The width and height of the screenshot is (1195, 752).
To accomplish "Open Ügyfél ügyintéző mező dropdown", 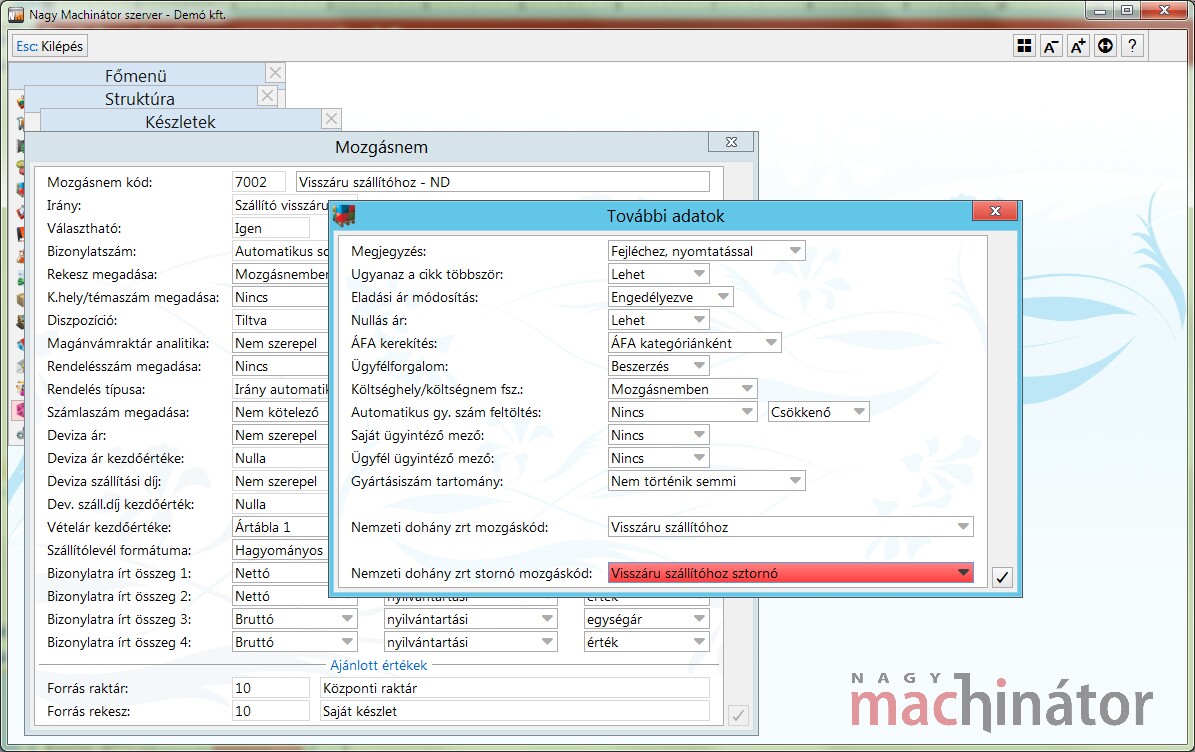I will (658, 458).
